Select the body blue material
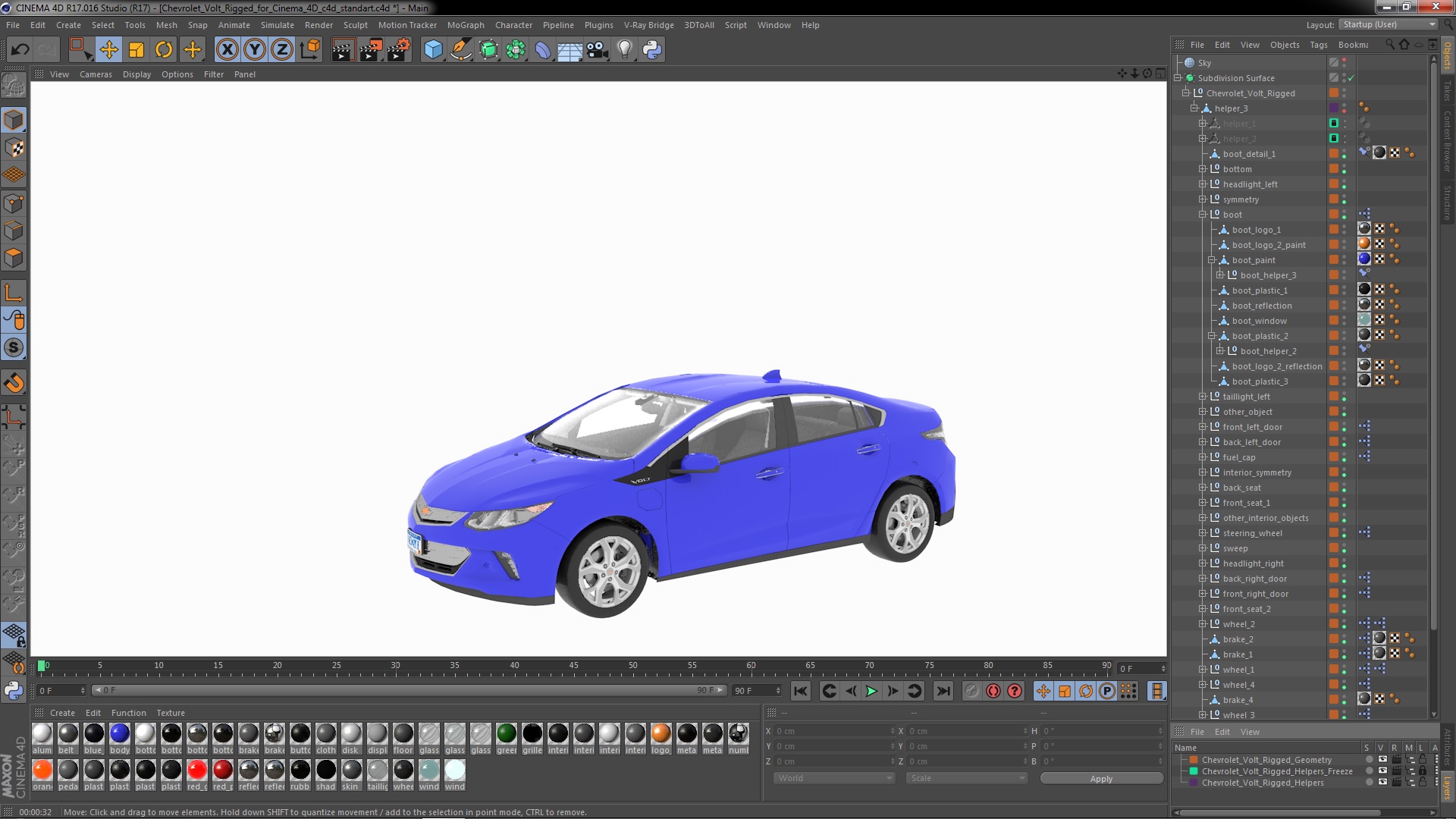 120,733
